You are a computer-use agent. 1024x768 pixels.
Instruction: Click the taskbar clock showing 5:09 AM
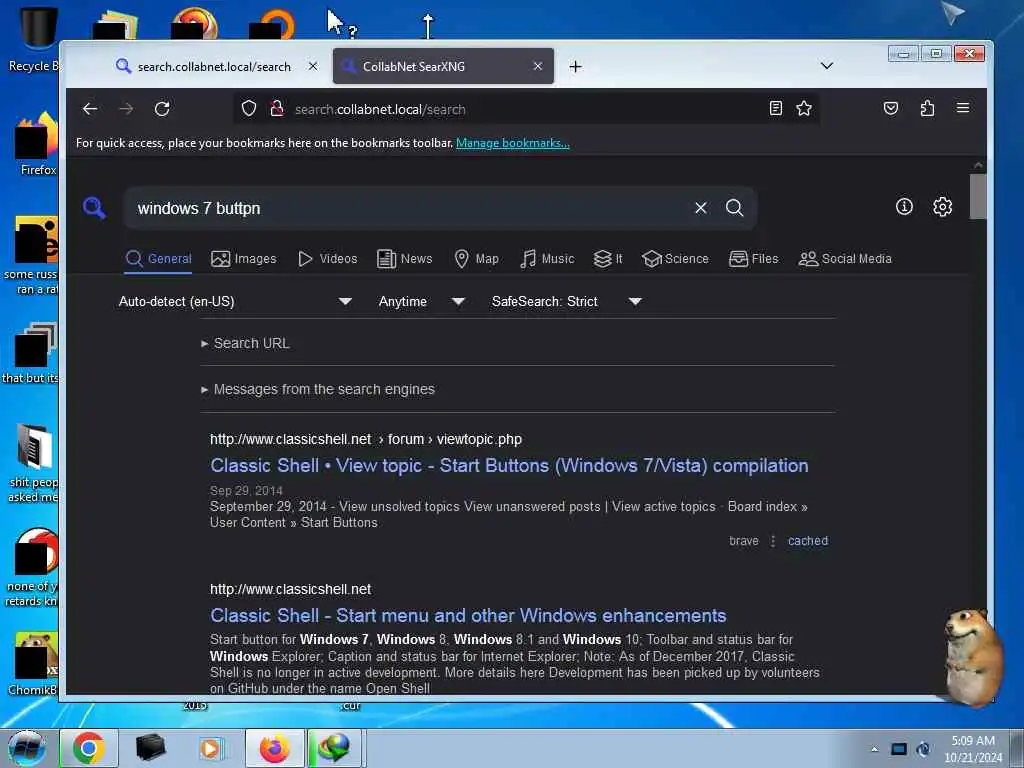coord(973,749)
